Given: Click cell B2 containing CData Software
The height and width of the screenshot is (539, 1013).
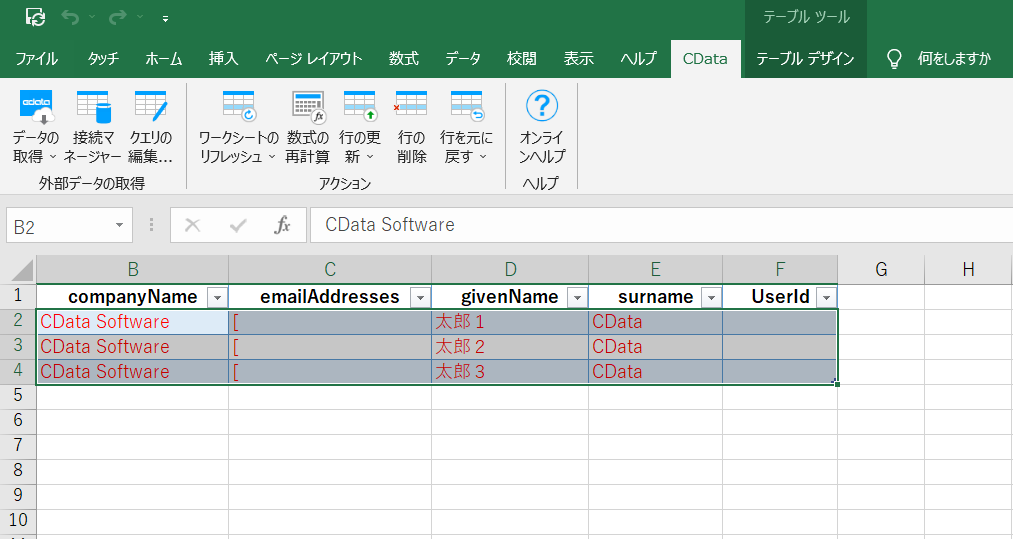Looking at the screenshot, I should coord(132,322).
